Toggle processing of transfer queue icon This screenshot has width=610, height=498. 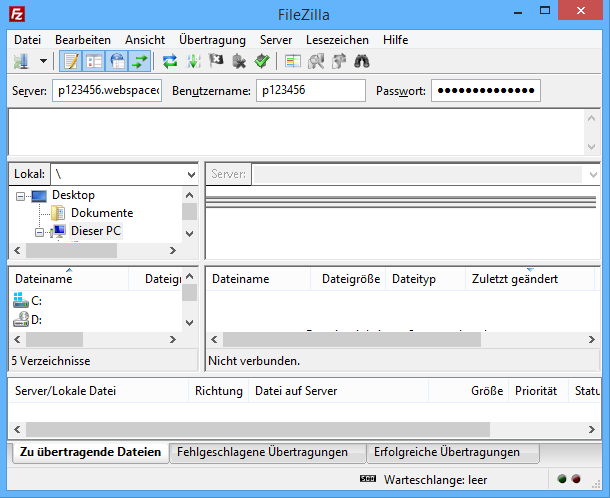click(193, 61)
